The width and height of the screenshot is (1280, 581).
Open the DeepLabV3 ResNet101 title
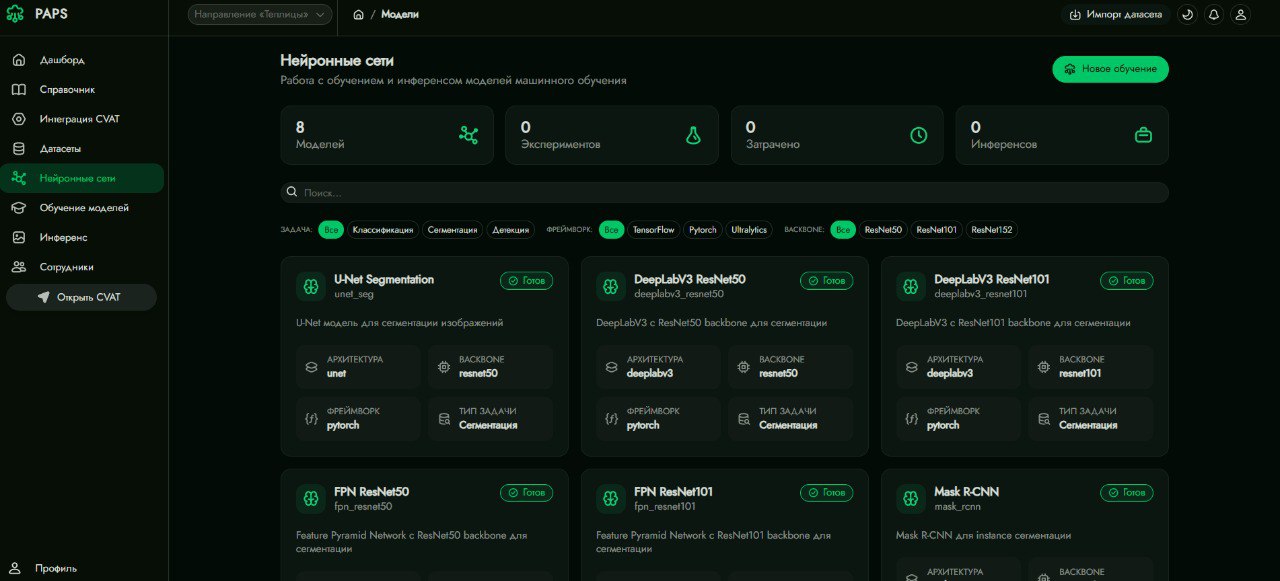click(x=992, y=279)
